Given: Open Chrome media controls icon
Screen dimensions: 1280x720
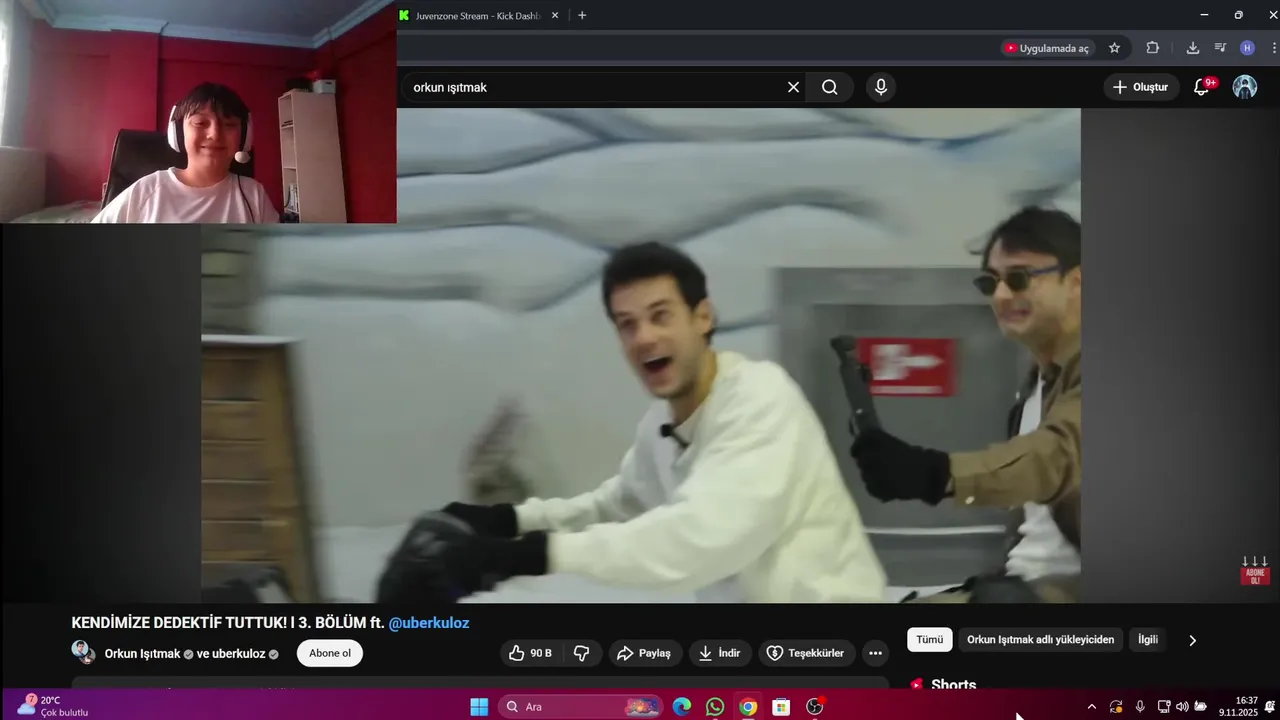Looking at the screenshot, I should (1220, 48).
